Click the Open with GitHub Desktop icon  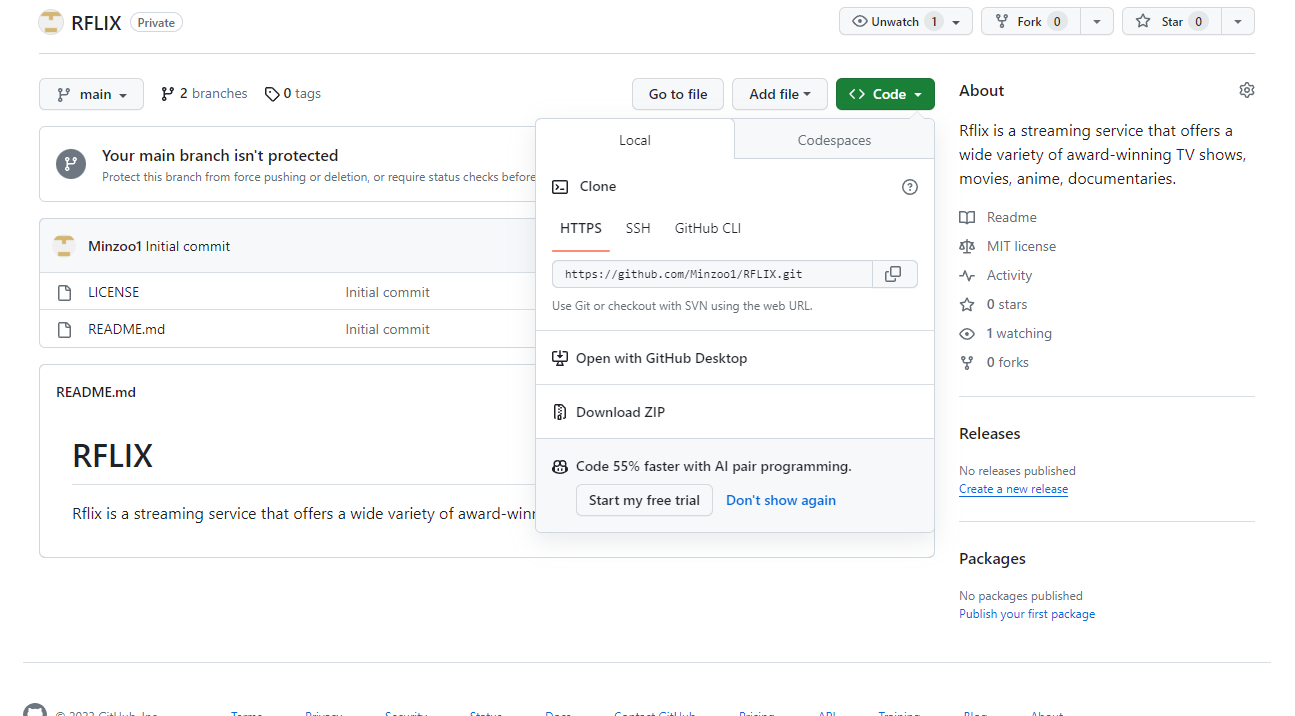[x=560, y=358]
